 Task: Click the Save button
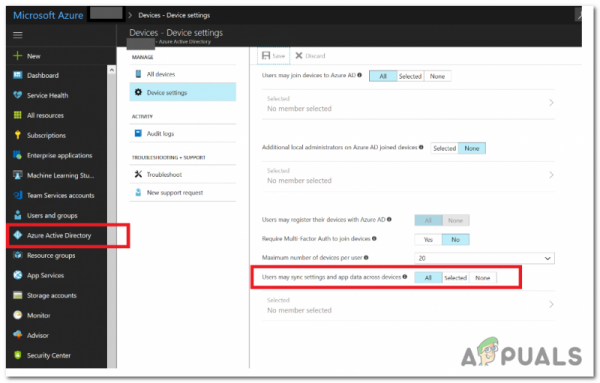point(273,55)
